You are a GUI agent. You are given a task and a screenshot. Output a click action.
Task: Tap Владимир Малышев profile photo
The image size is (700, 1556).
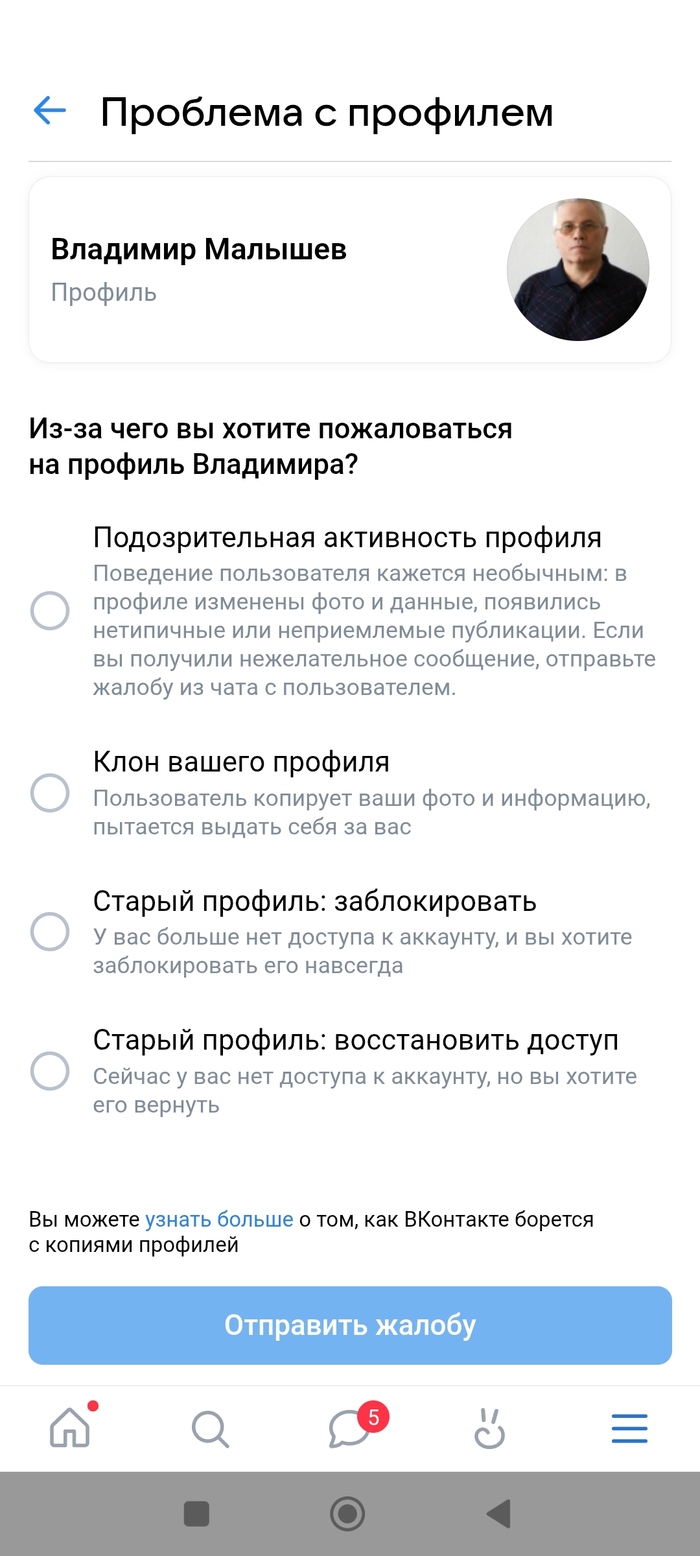tap(578, 270)
